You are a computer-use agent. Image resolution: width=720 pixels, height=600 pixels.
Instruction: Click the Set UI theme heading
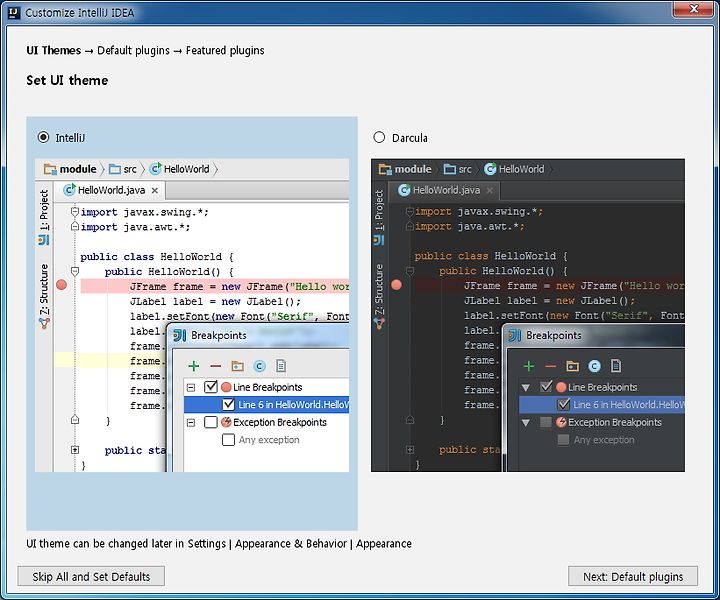pos(67,80)
